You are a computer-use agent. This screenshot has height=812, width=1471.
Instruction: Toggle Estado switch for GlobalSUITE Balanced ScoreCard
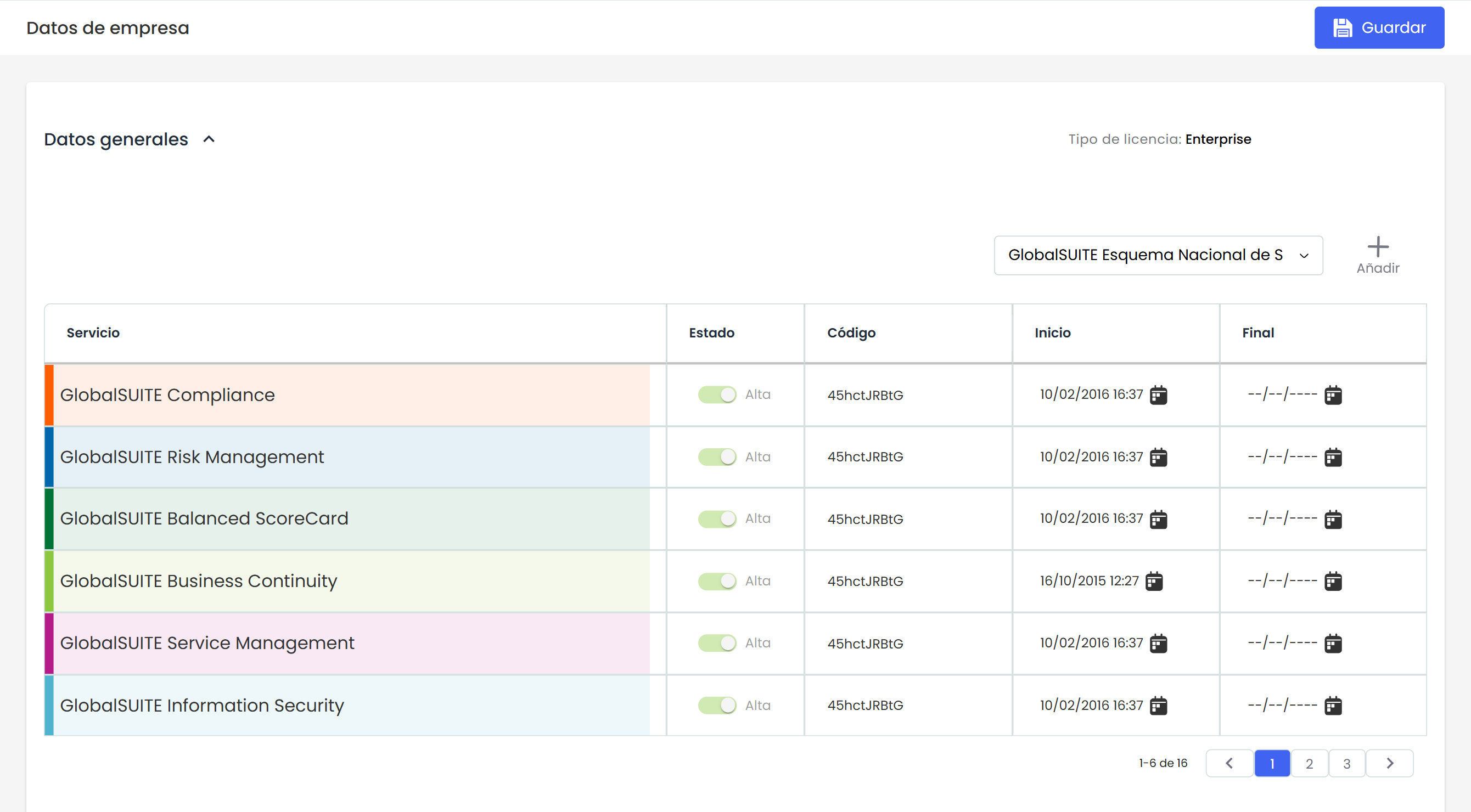coord(717,518)
